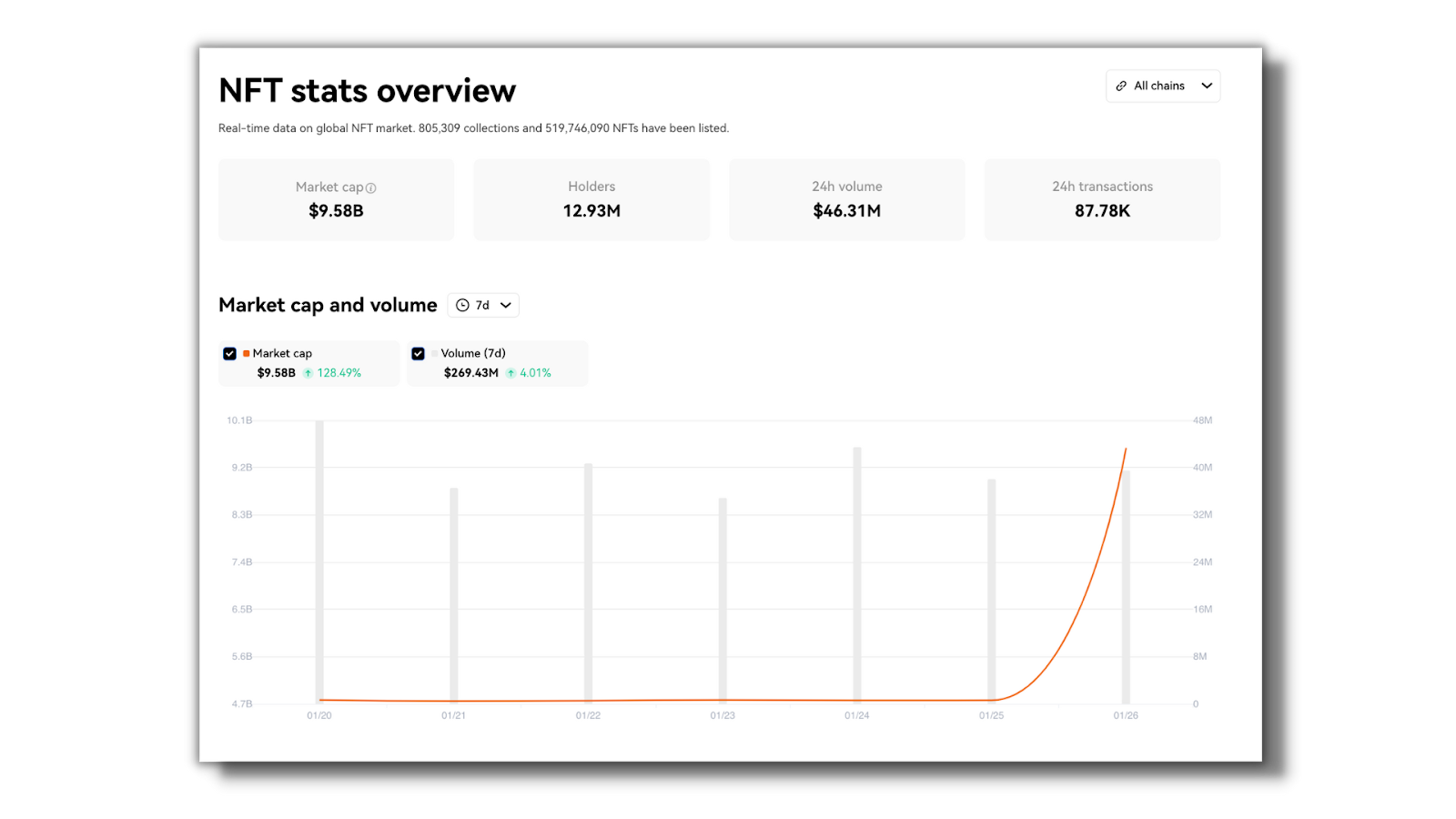Click the orange Market cap legend square
Image resolution: width=1456 pixels, height=819 pixels.
(x=246, y=353)
